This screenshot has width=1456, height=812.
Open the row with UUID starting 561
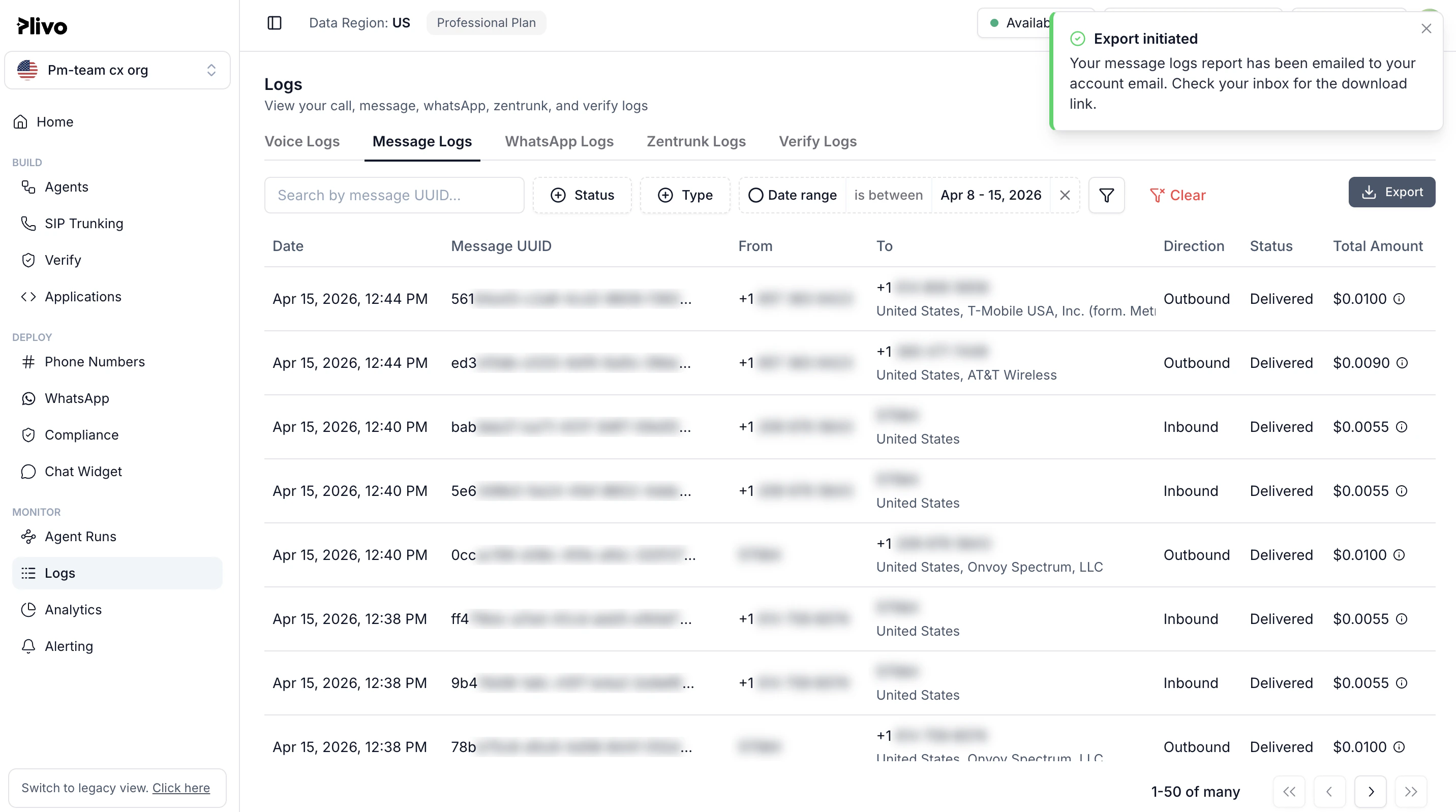point(850,299)
